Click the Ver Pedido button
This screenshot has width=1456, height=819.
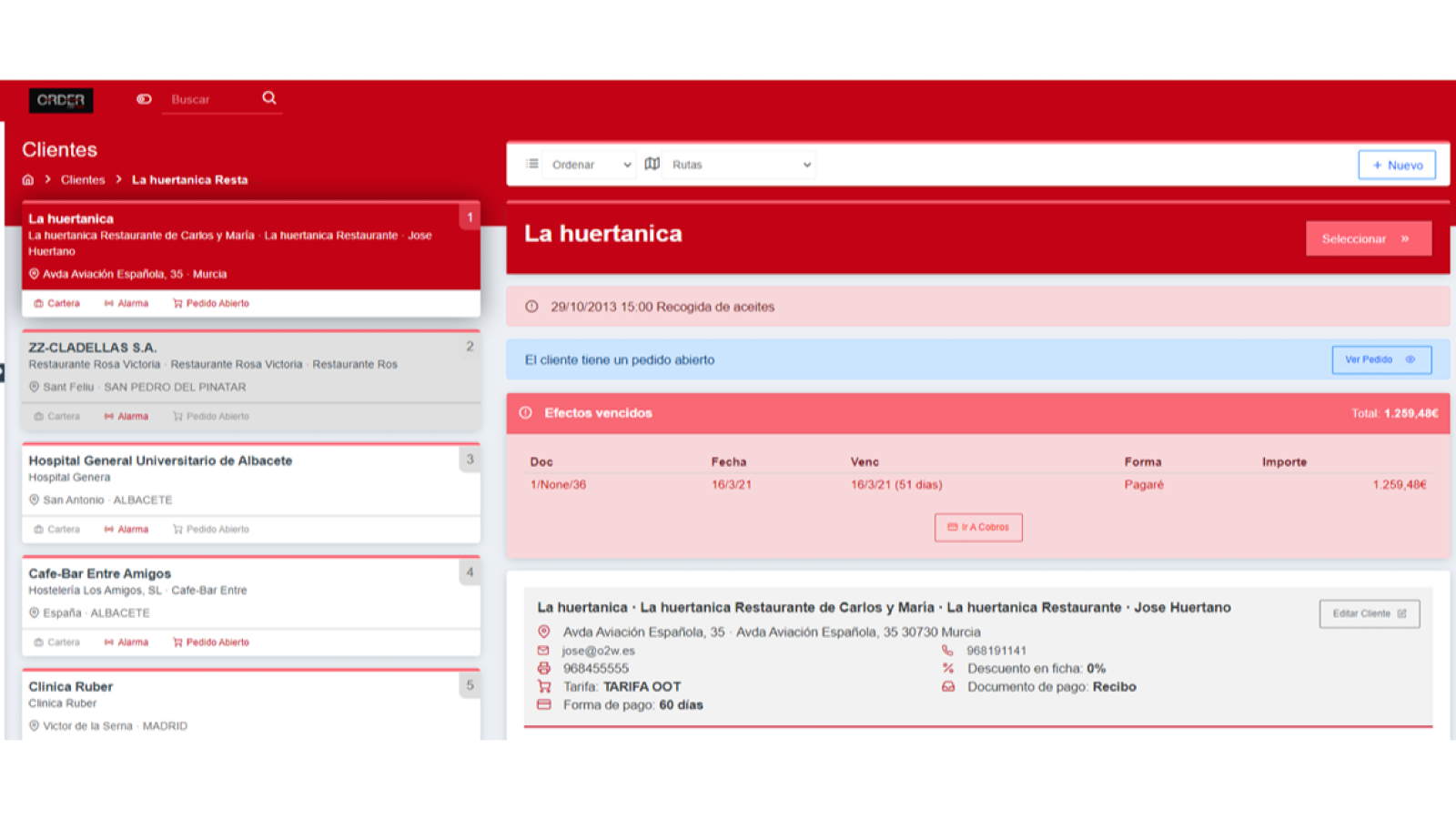(1380, 359)
